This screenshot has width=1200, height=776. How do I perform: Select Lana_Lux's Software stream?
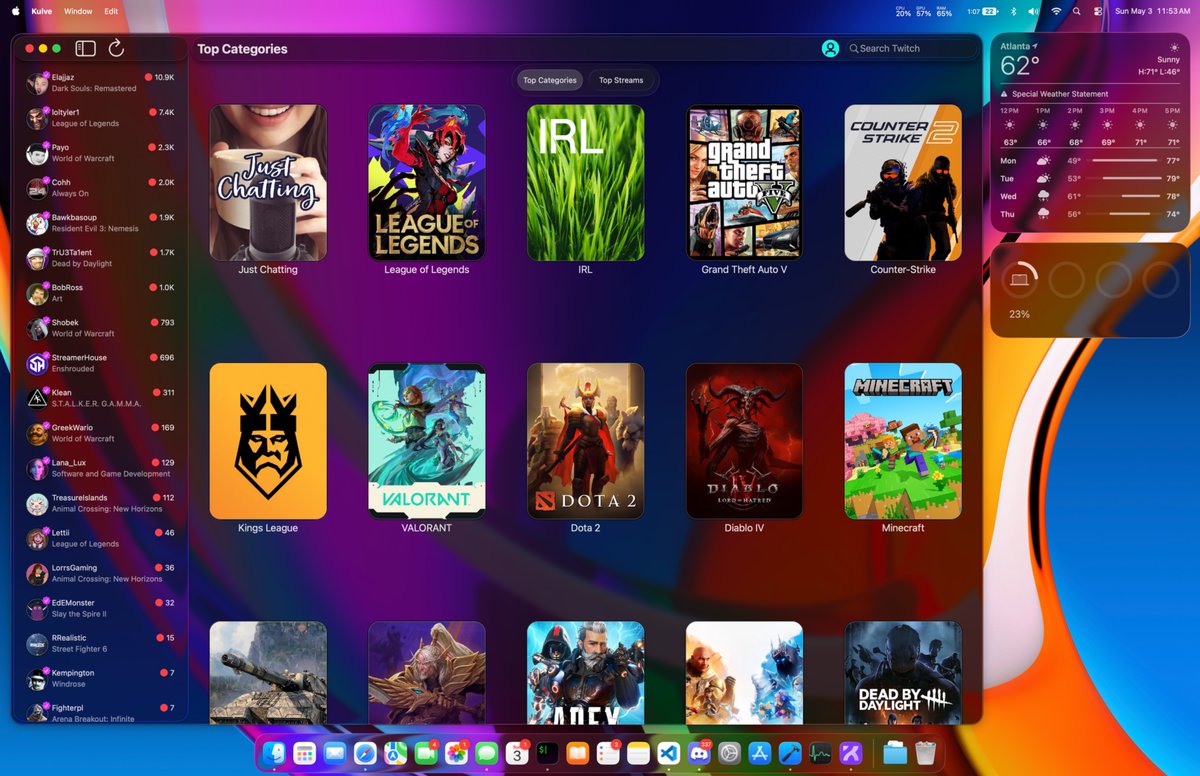point(100,468)
